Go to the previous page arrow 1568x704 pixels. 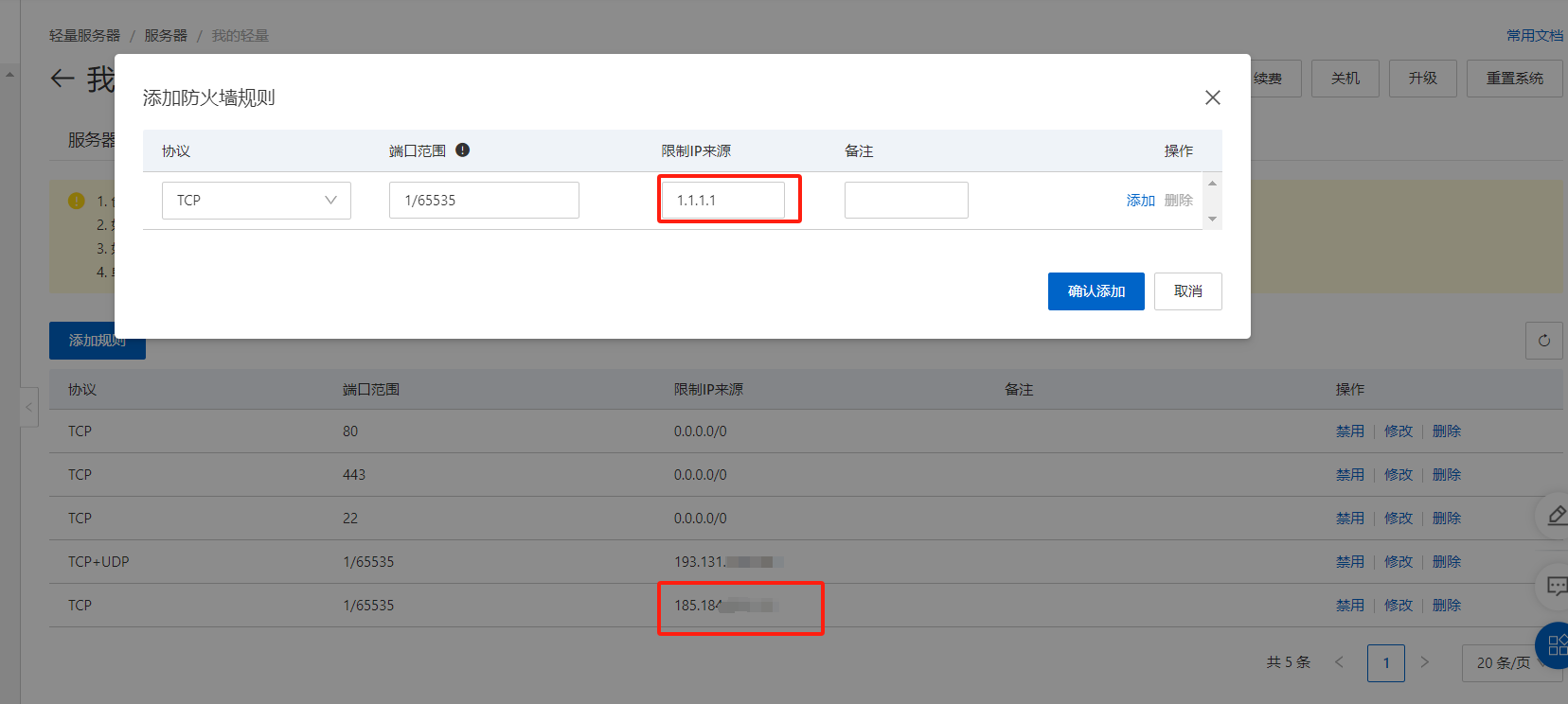[1339, 662]
